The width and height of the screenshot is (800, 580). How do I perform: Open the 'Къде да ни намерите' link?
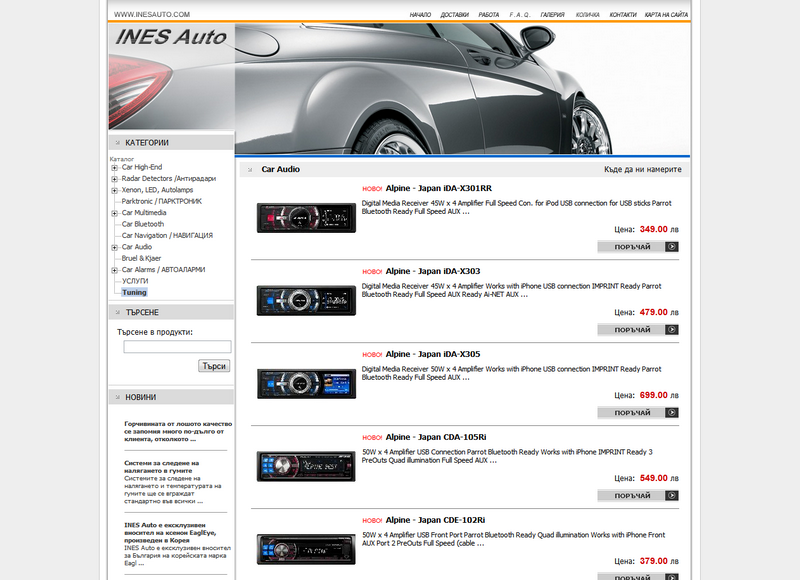pos(643,169)
